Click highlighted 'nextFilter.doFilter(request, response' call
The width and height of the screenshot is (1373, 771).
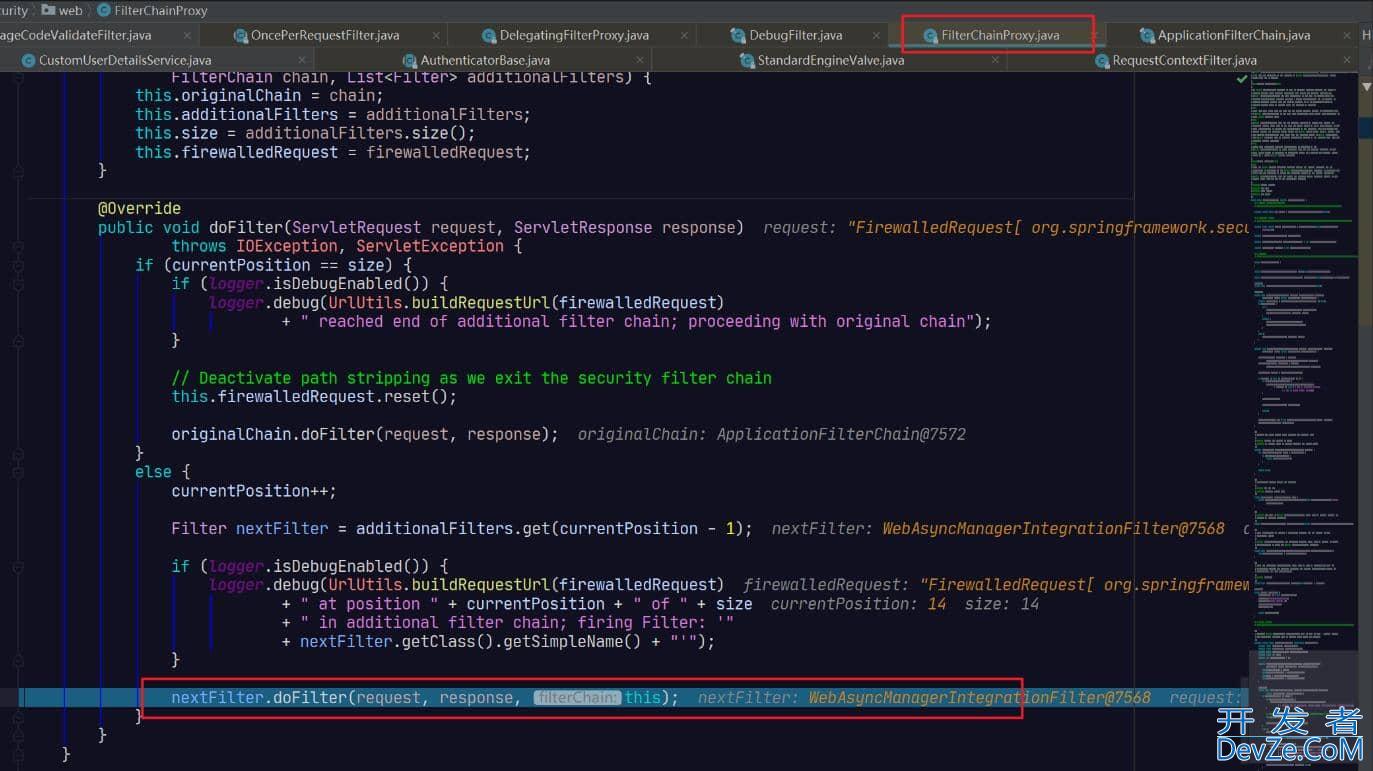click(x=424, y=698)
